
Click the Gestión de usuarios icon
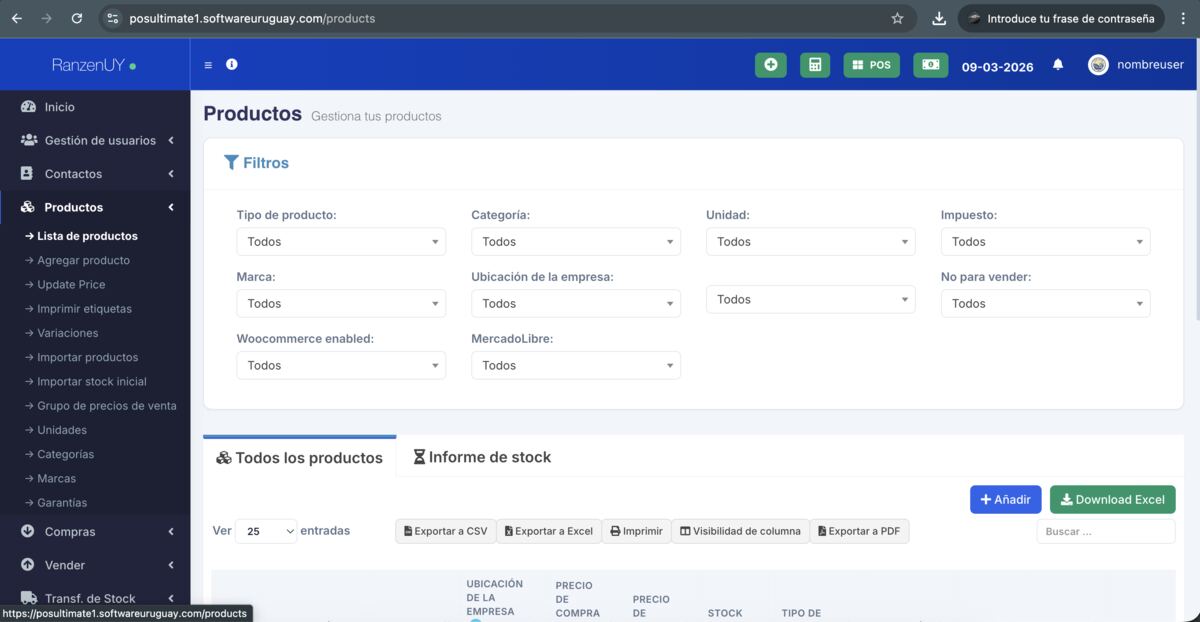28,140
